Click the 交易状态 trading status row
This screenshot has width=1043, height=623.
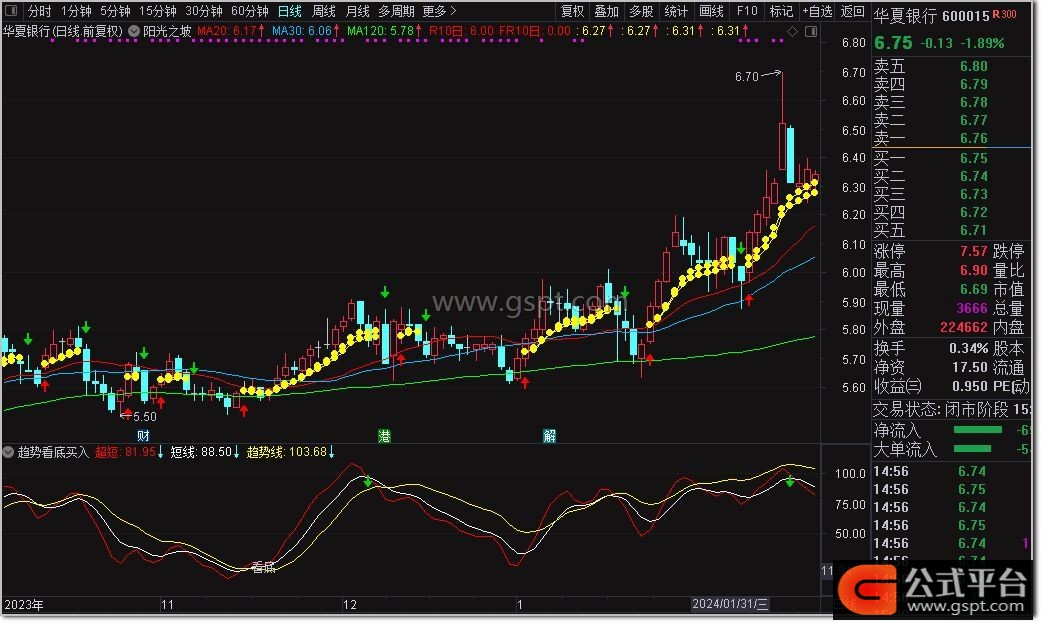(952, 410)
